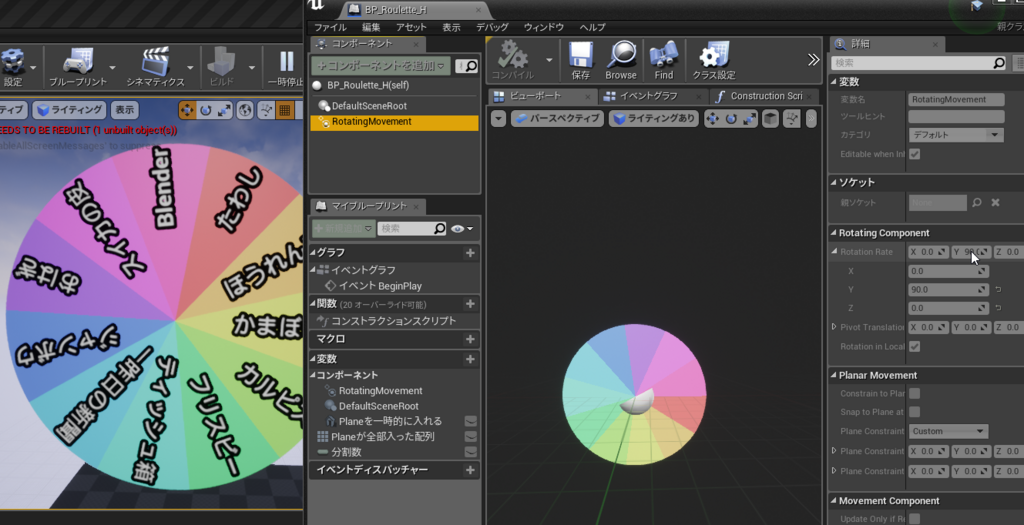
Task: Click the Find binoculars icon
Action: pos(664,56)
